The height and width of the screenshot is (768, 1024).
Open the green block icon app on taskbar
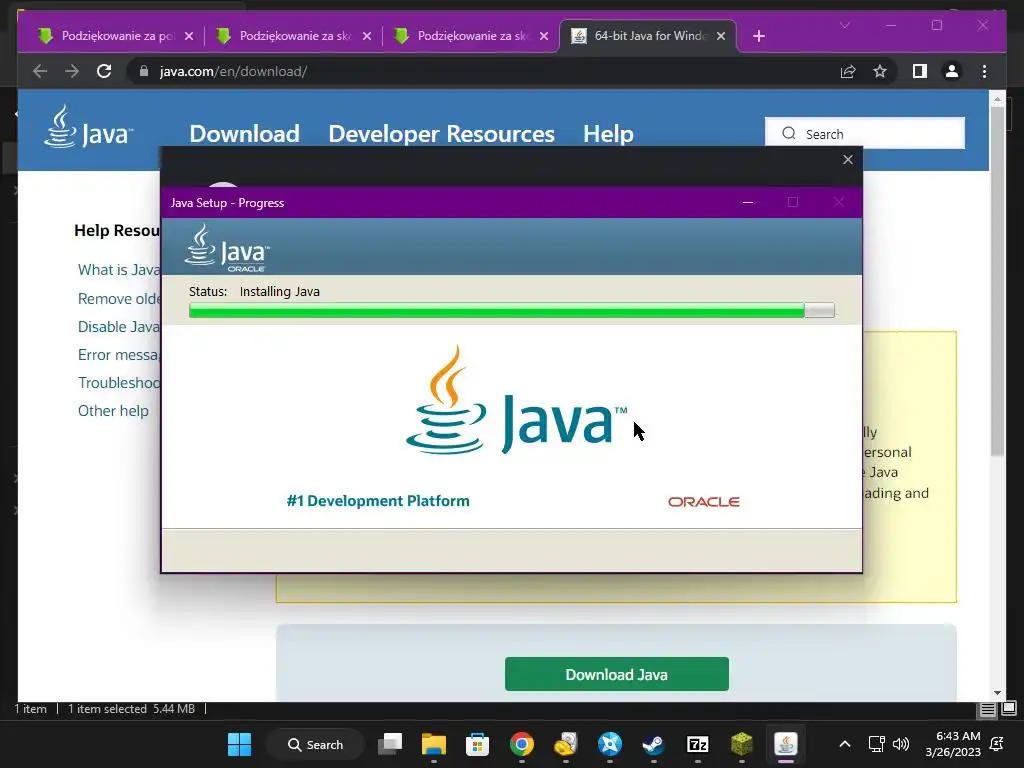[x=742, y=744]
